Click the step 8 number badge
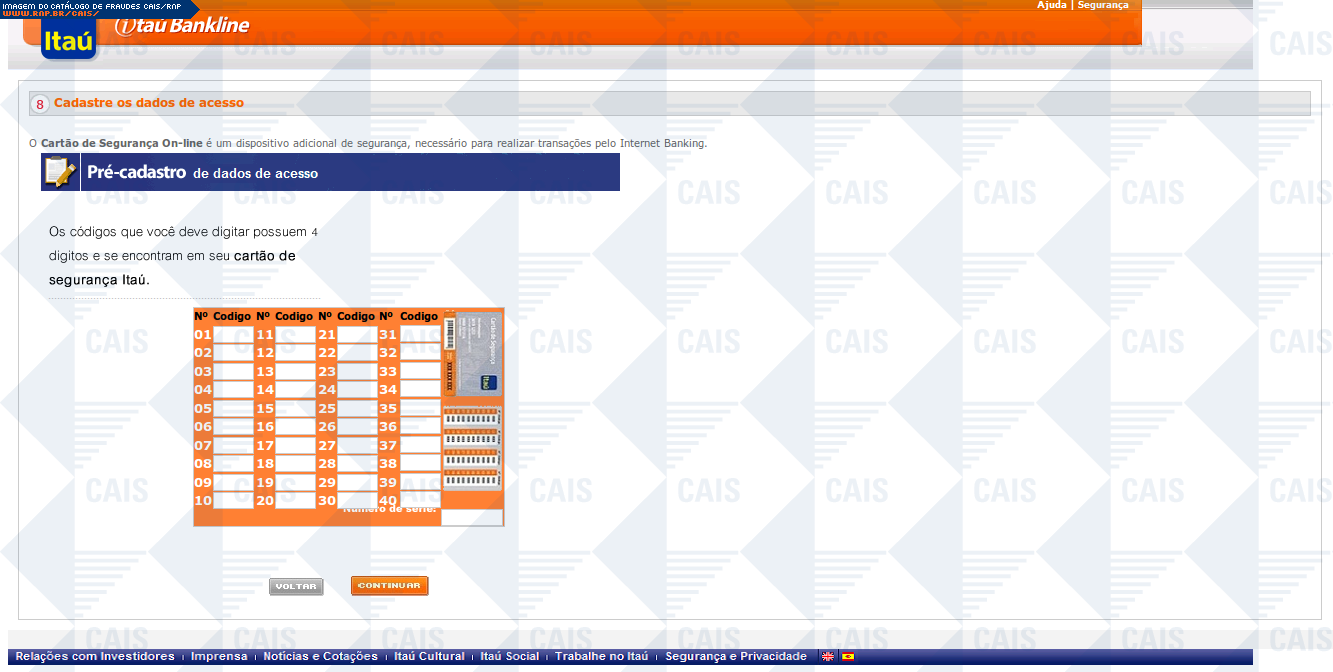 click(x=40, y=104)
